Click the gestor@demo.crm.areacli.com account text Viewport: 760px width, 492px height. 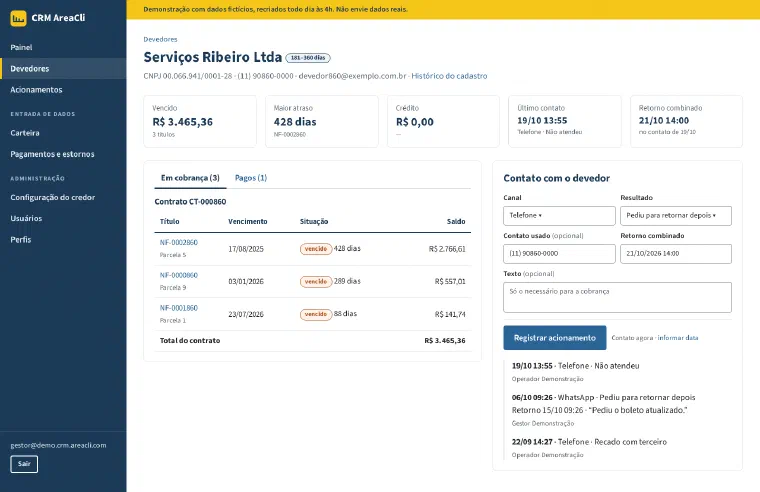58,445
